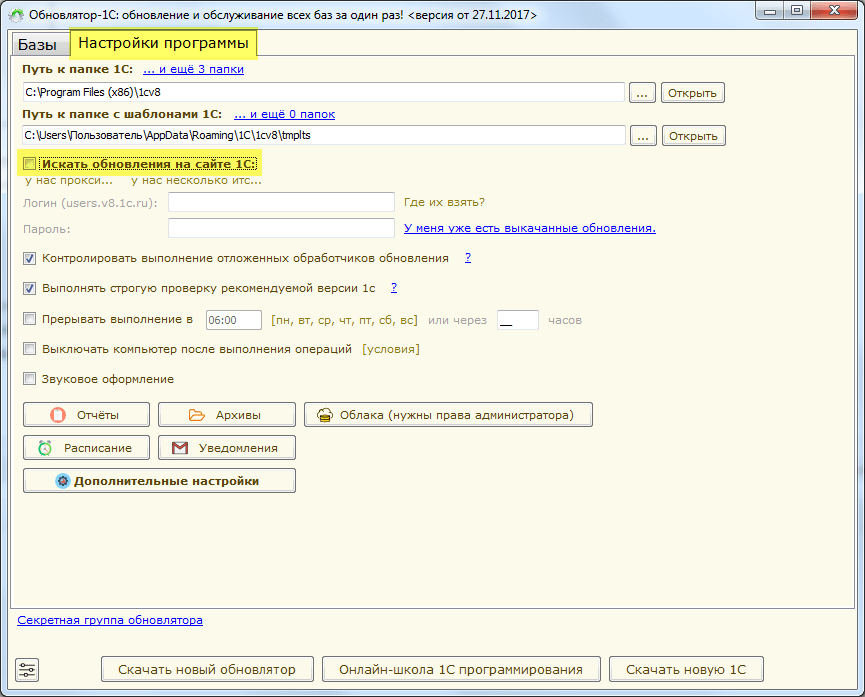Open Дополнительные настройки gear button
Screen dimensions: 865x697
coord(159,481)
